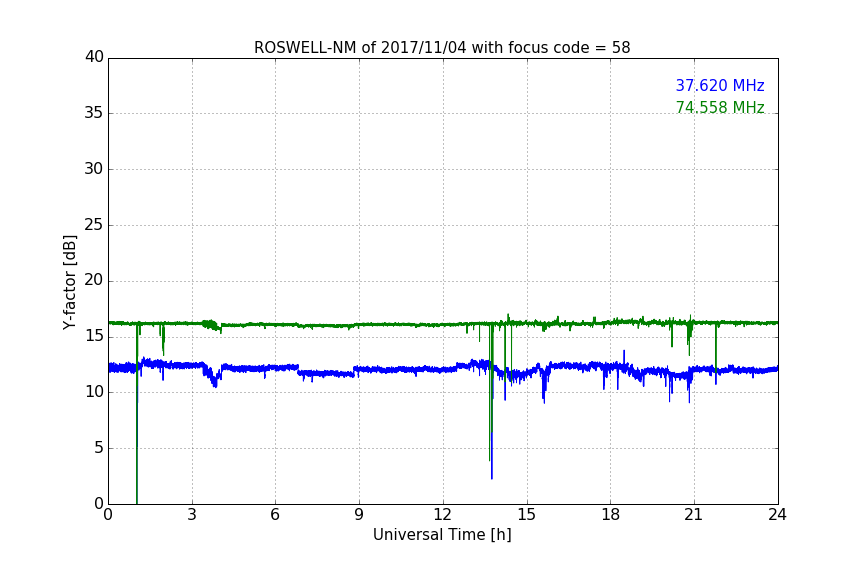Click the x-axis tick label 18

tap(611, 515)
